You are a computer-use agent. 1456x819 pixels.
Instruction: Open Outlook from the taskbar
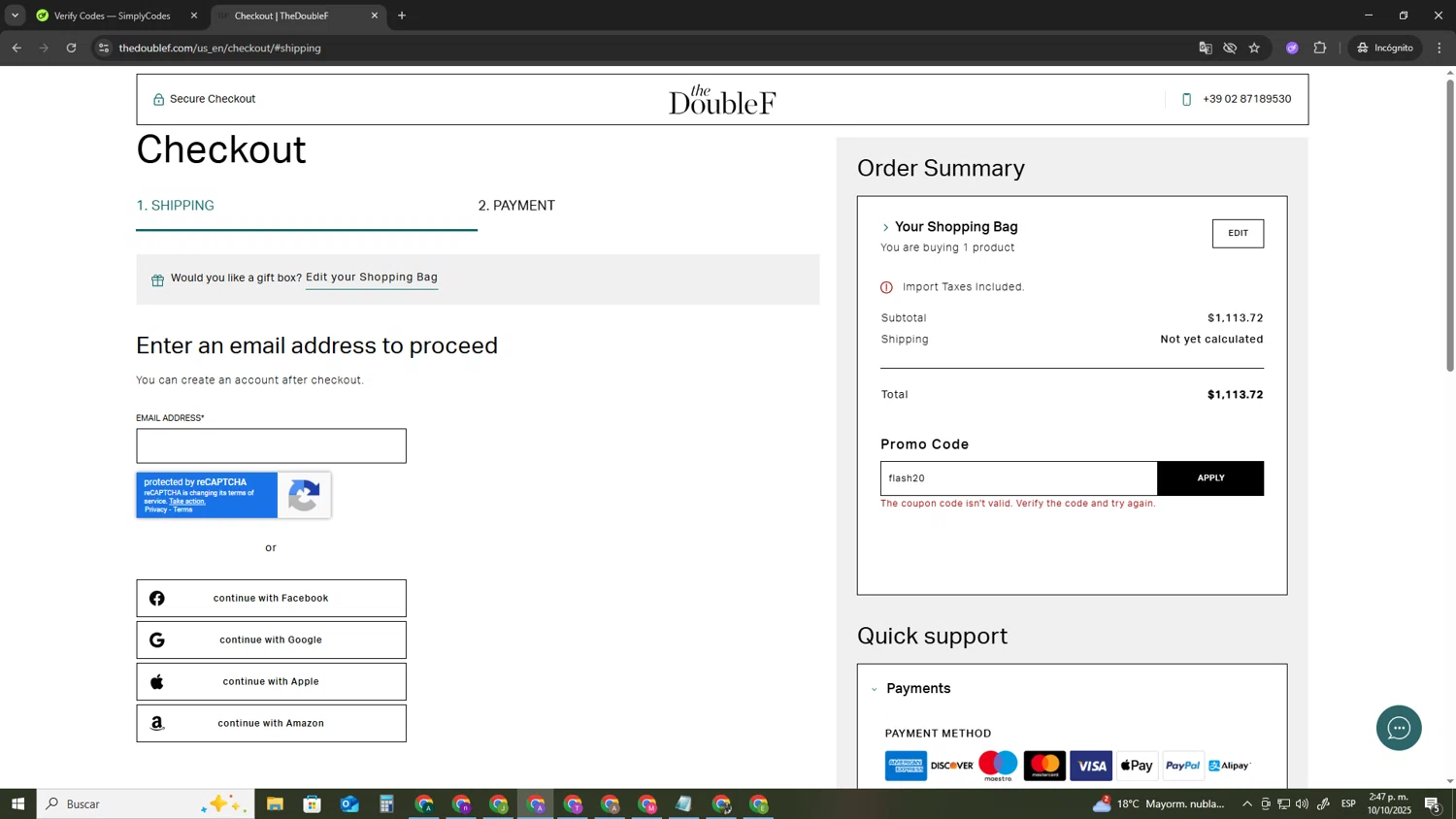(349, 803)
